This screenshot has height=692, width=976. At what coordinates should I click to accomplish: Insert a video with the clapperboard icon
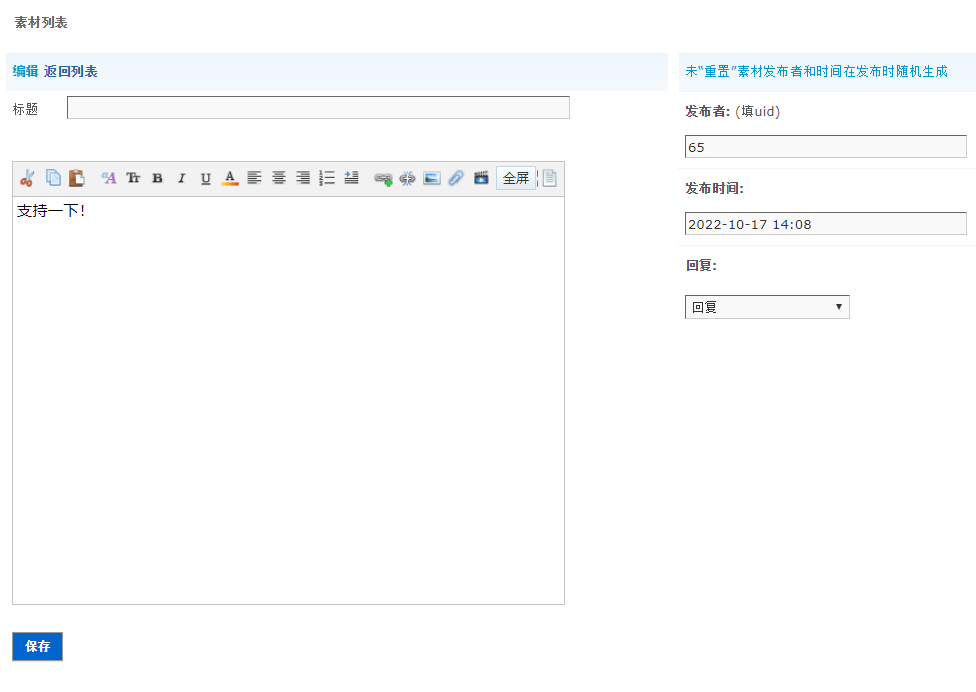click(x=481, y=178)
